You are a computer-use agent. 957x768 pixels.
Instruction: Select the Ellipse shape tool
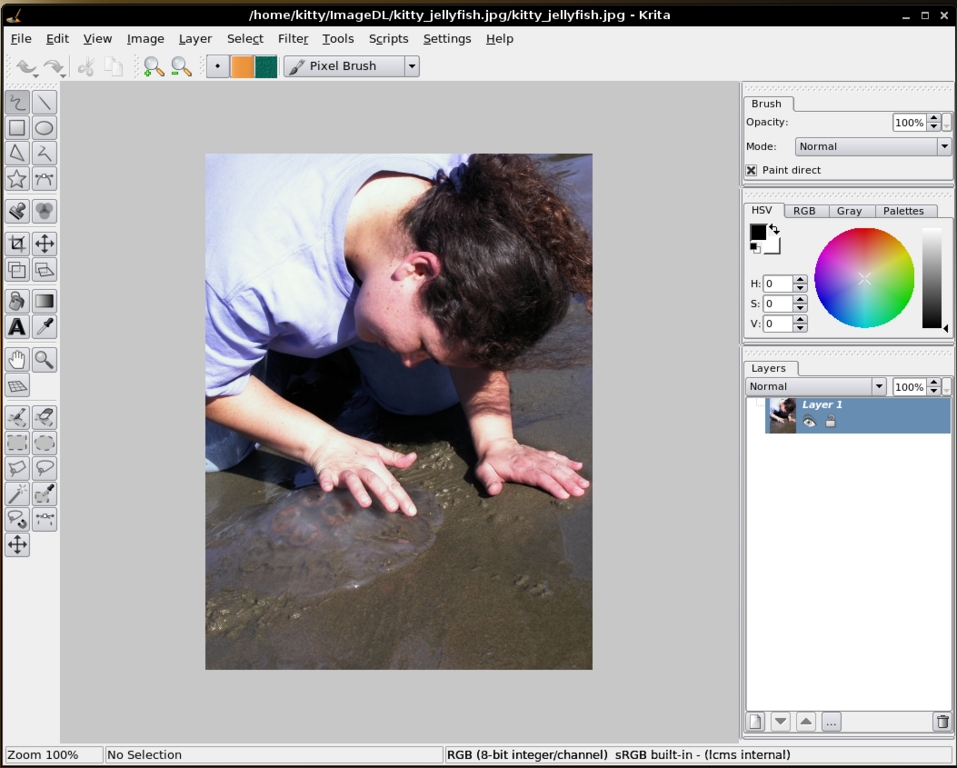pos(44,128)
